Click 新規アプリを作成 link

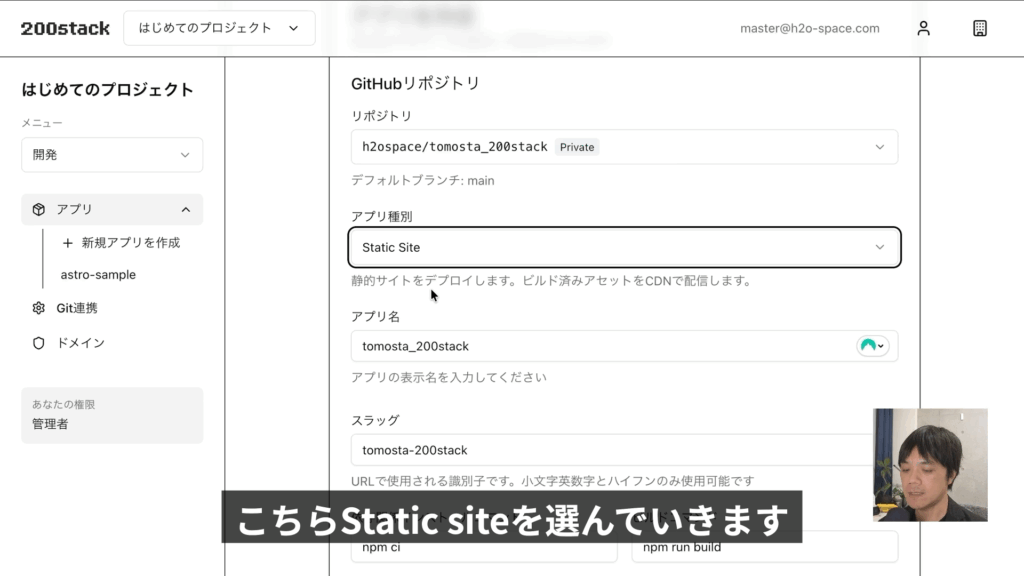[x=130, y=243]
